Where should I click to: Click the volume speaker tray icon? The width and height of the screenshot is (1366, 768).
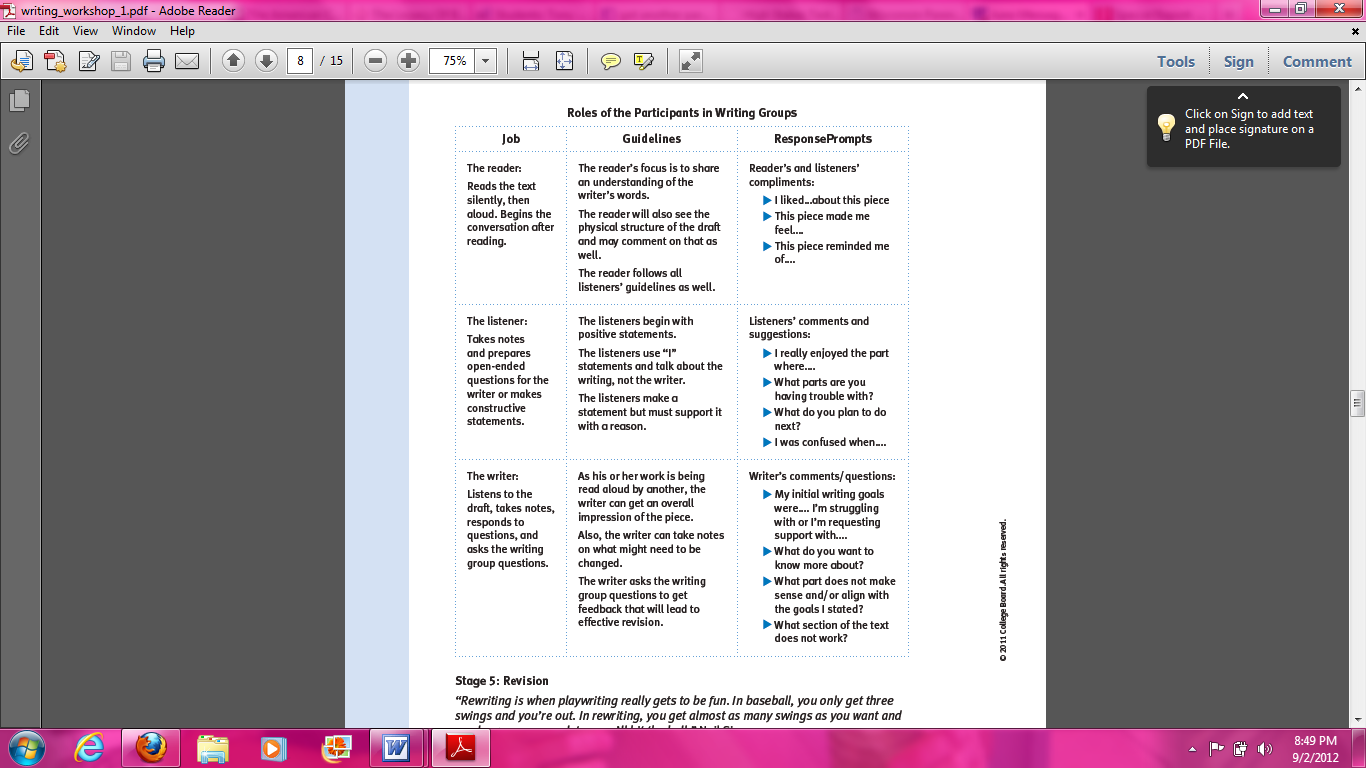(x=1266, y=748)
